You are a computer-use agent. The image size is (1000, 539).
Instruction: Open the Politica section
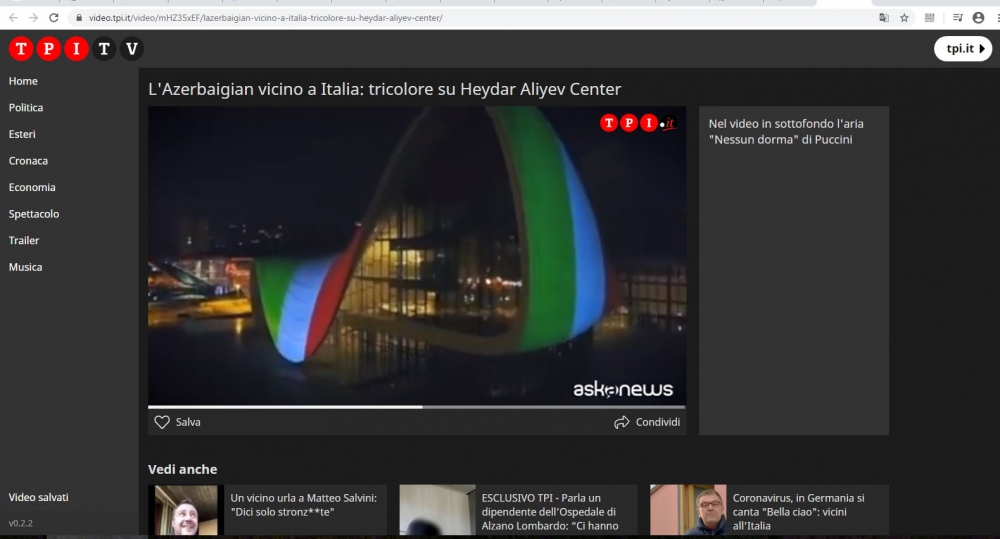tap(26, 108)
